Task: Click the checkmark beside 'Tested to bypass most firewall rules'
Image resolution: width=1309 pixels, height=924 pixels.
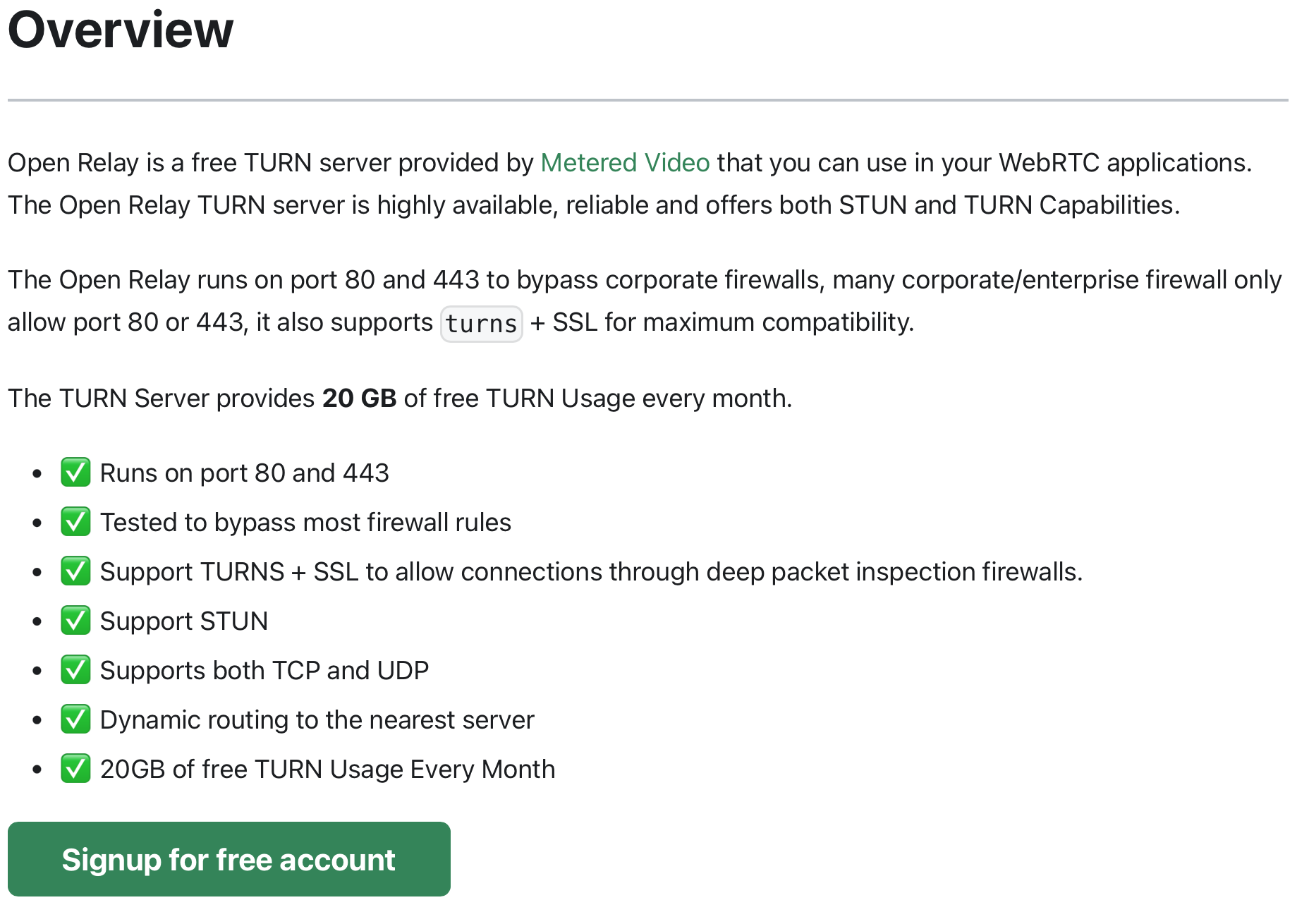Action: 75,522
